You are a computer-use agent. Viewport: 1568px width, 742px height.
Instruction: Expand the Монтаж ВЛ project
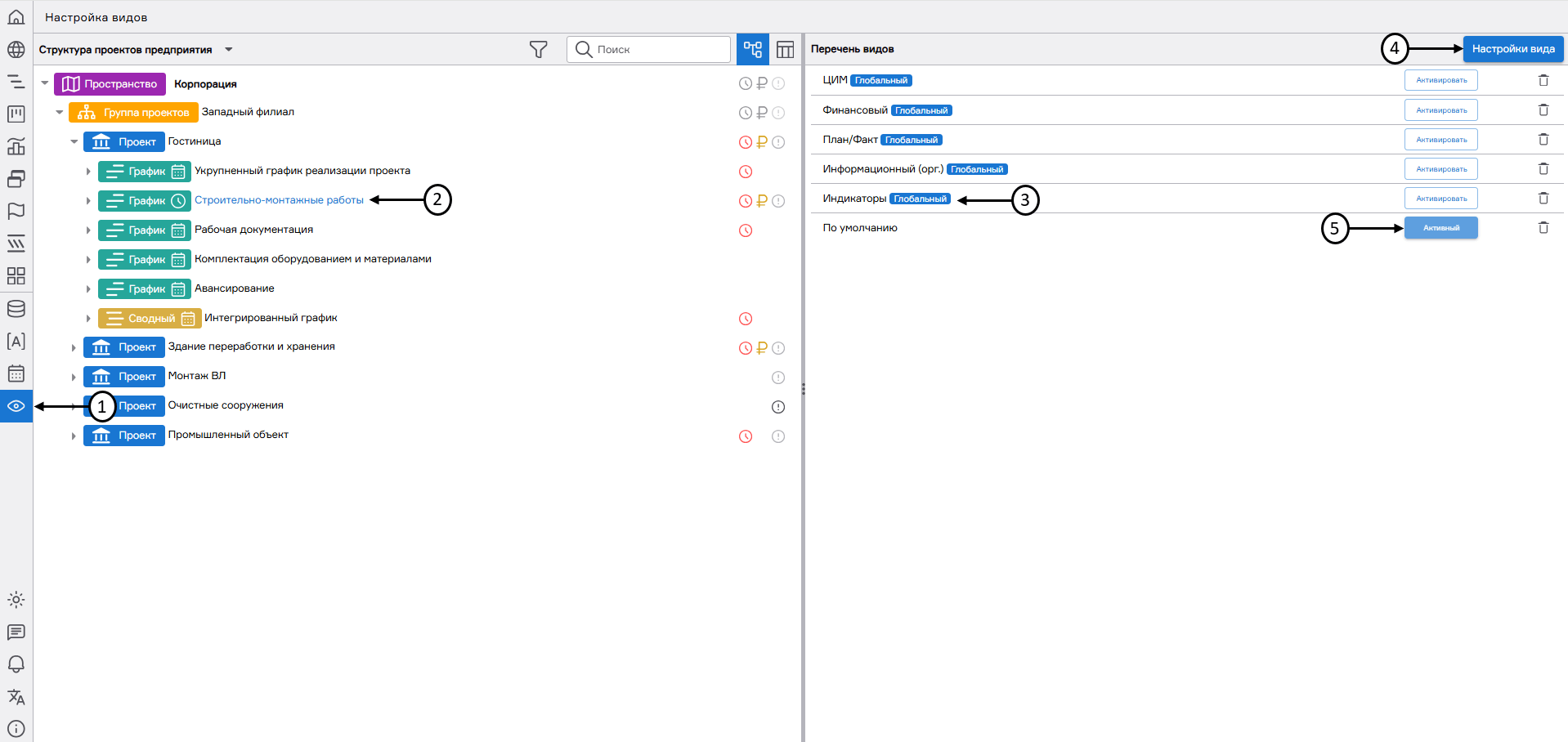pyautogui.click(x=74, y=377)
